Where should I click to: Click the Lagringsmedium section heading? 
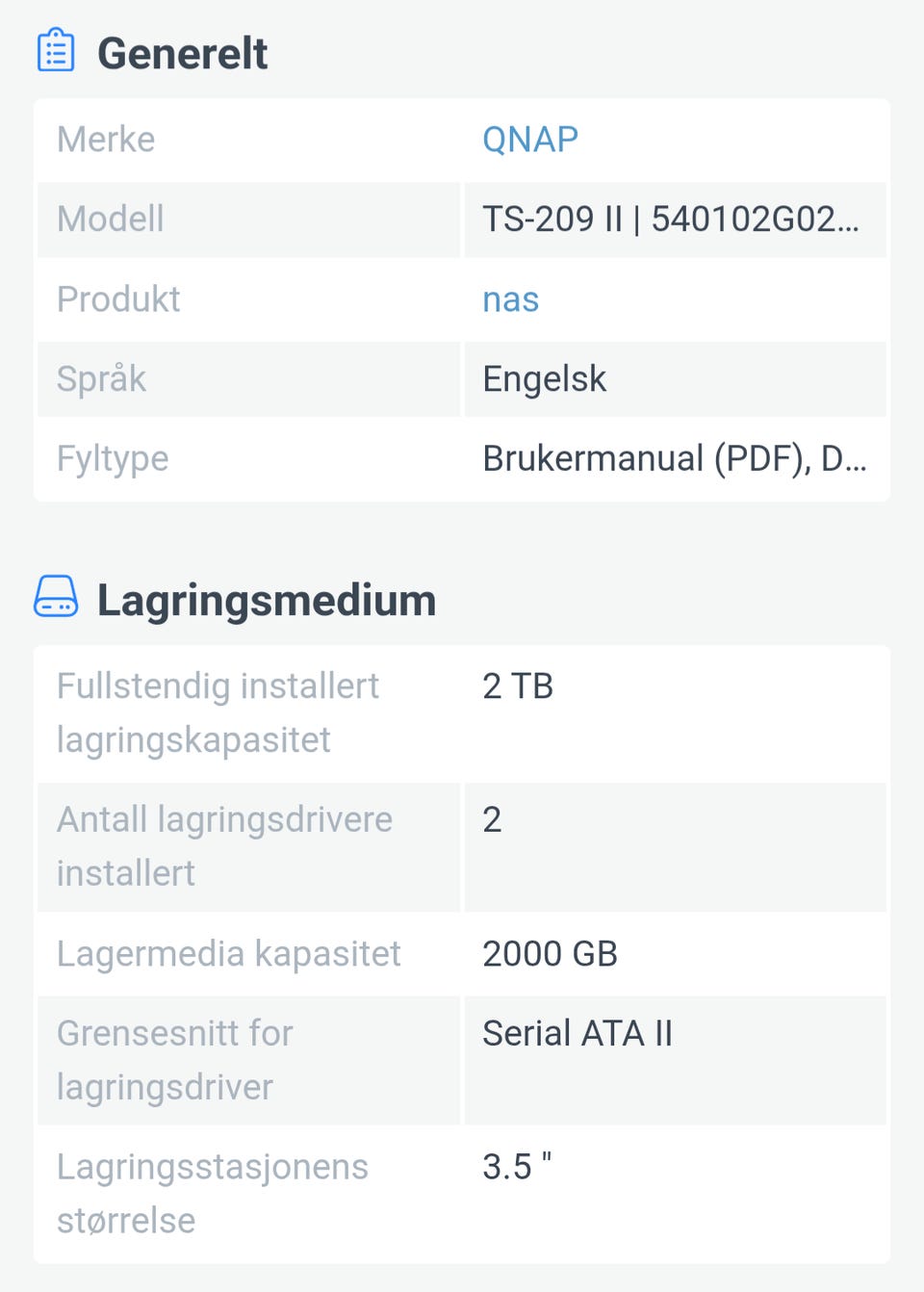point(267,600)
